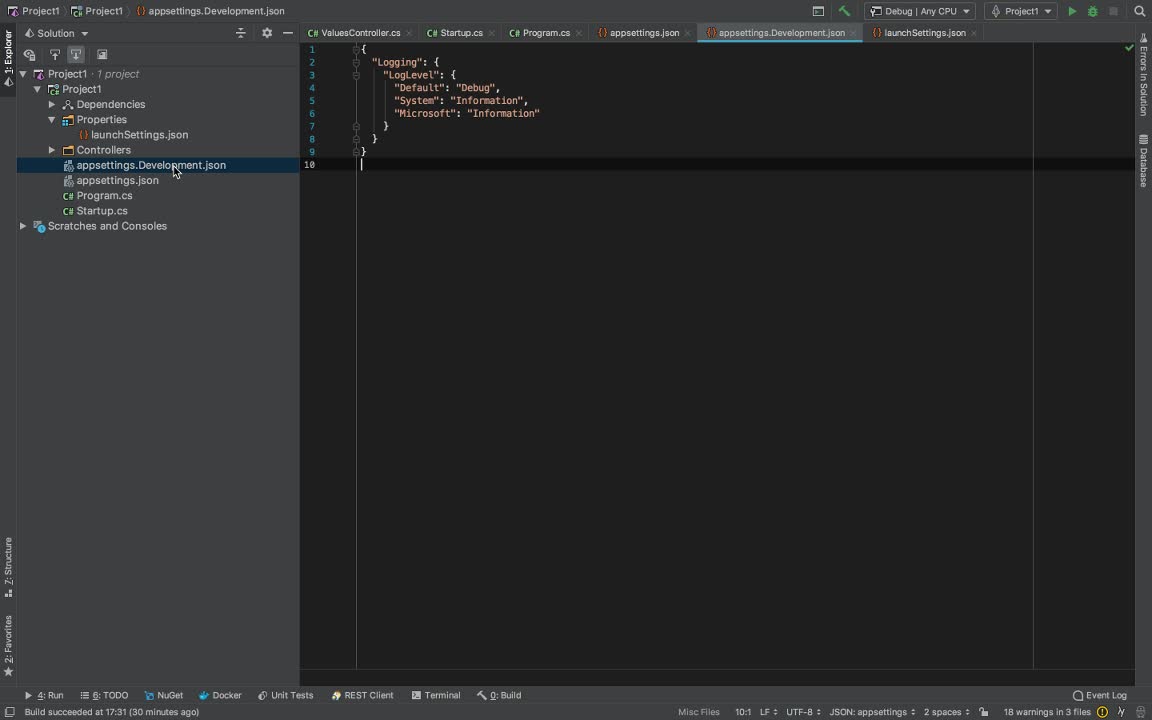Fold the "LogLevel" block on line 3

click(356, 75)
